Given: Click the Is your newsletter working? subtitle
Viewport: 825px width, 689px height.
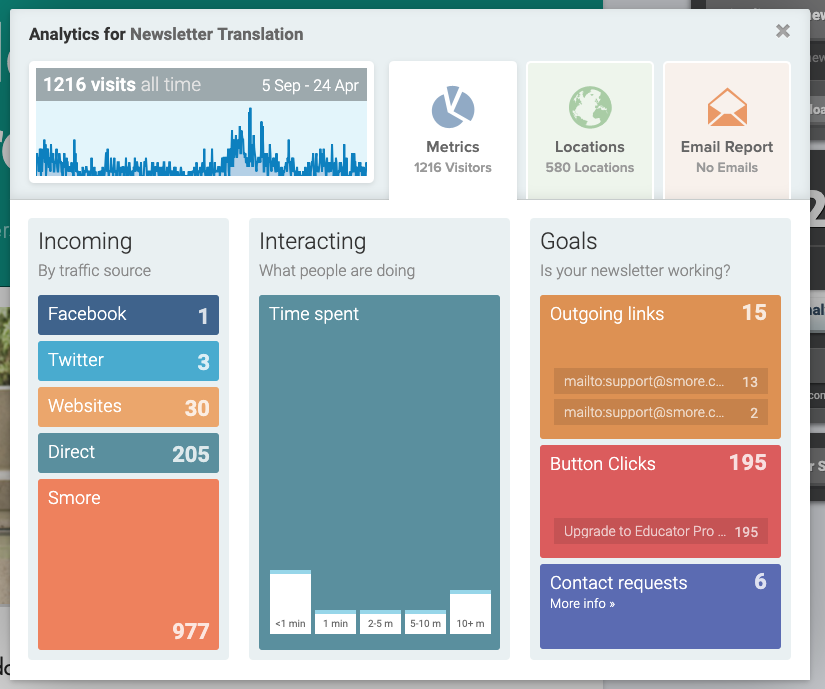Looking at the screenshot, I should (x=635, y=271).
